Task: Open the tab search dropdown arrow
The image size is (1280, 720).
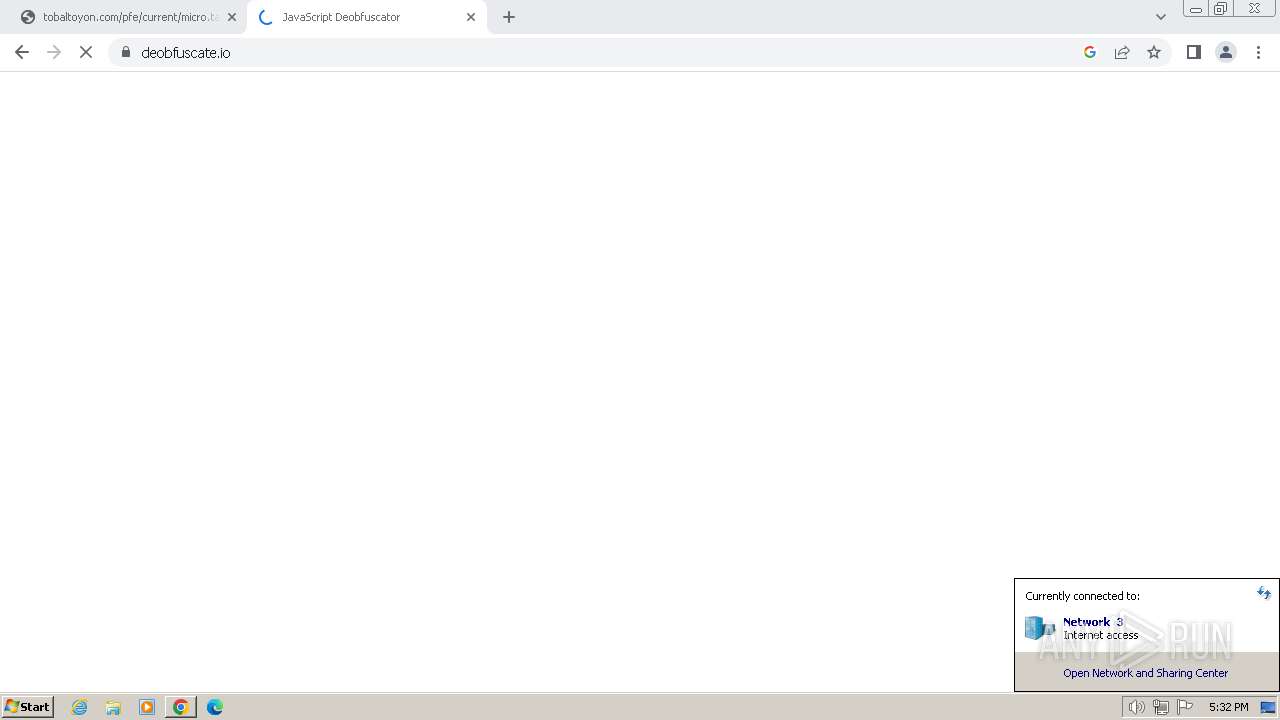Action: tap(1161, 17)
